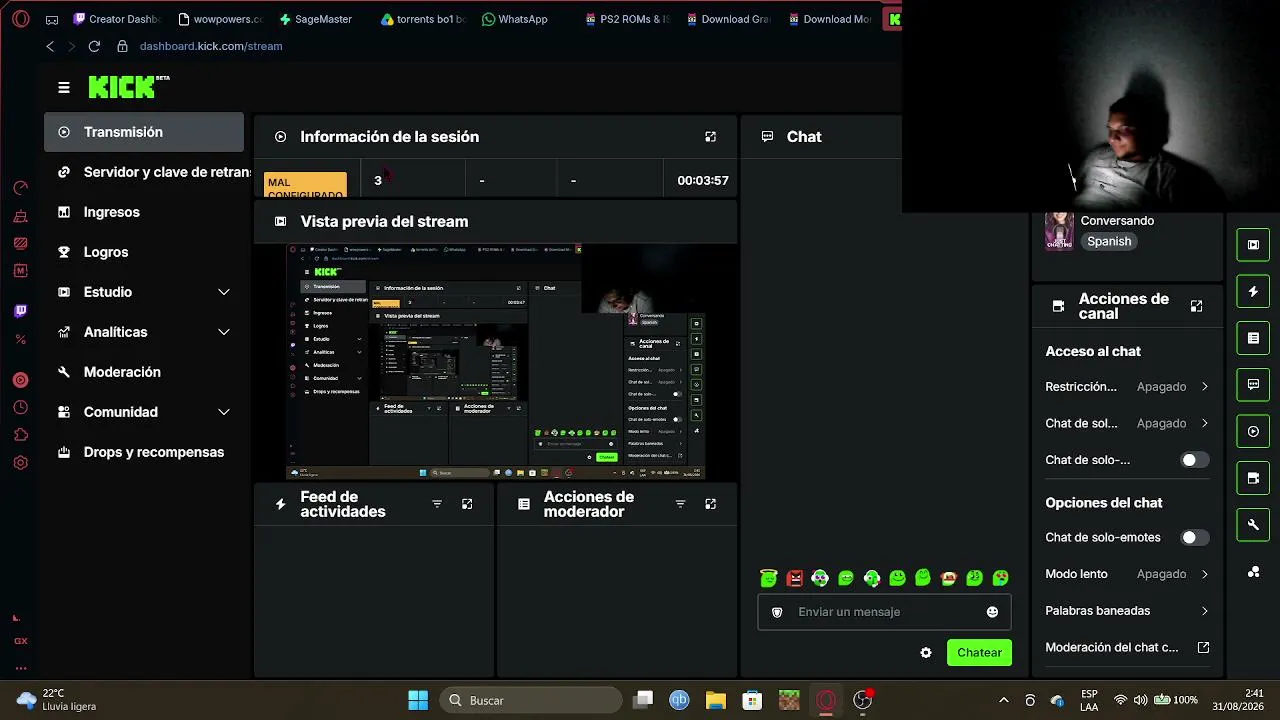Screen dimensions: 1280x720
Task: Open Twitch shortcut in Opera sidebar
Action: (x=20, y=311)
